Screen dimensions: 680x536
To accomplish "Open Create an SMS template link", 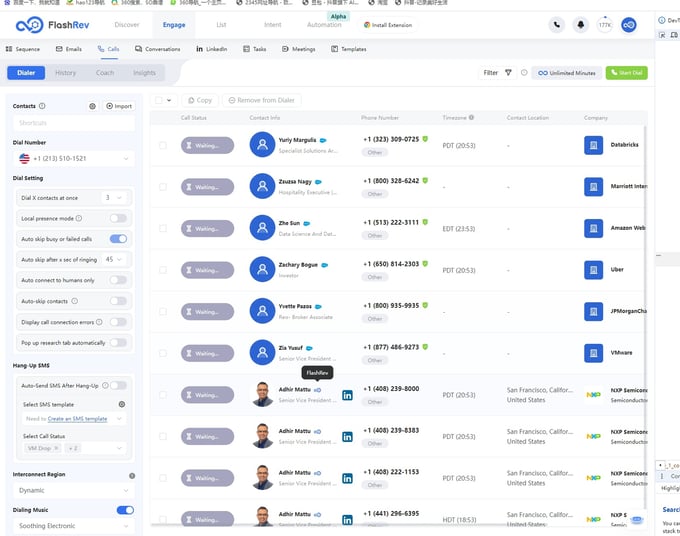I will coord(77,419).
